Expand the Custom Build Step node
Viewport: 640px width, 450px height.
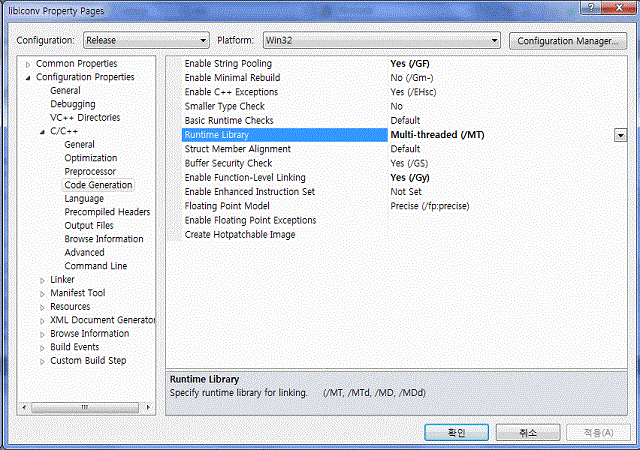tap(42, 361)
